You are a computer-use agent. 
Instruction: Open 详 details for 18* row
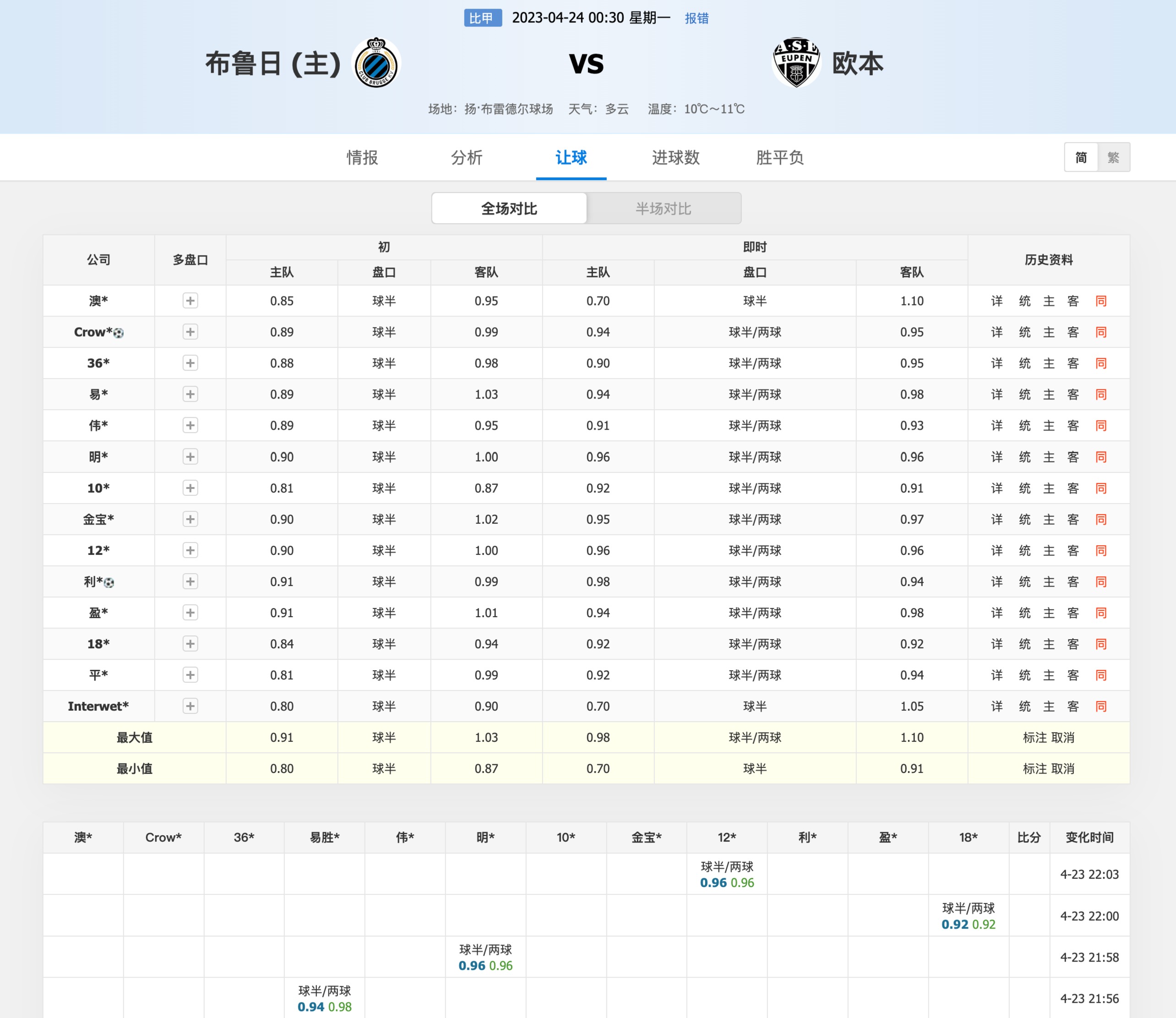997,644
